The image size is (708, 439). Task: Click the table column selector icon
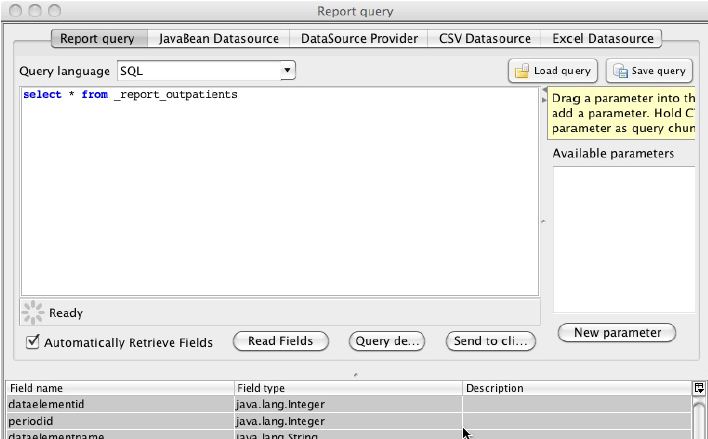699,388
